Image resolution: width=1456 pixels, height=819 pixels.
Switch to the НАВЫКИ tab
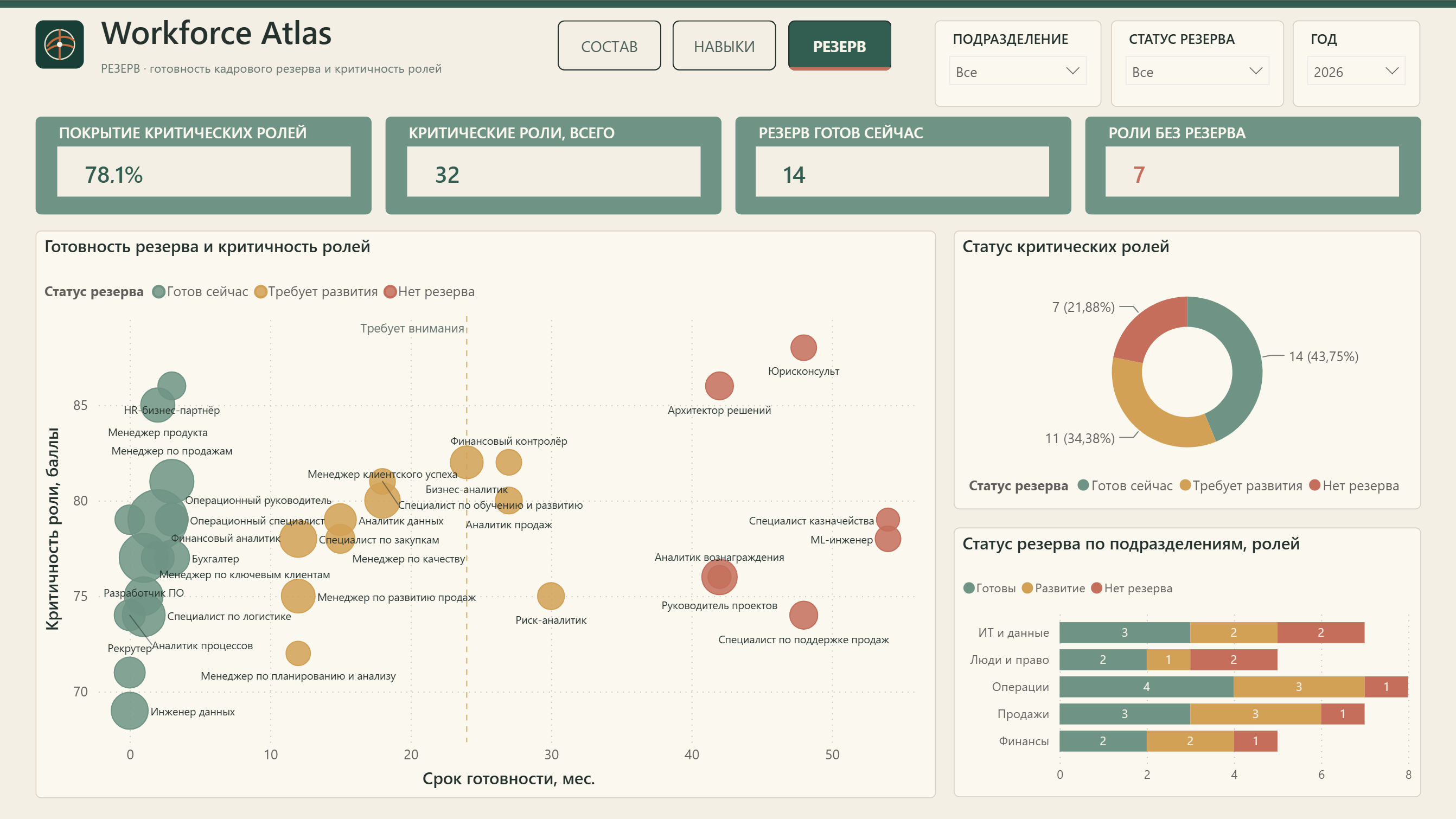(724, 46)
